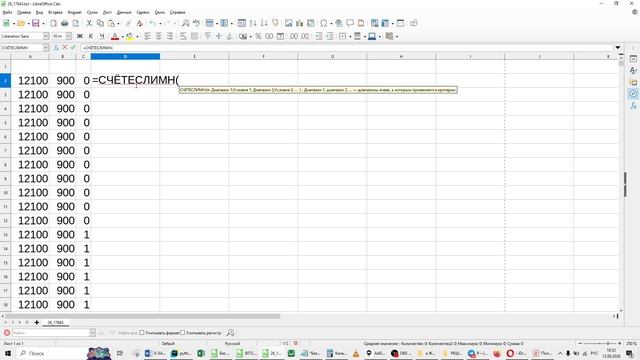The width and height of the screenshot is (640, 360).
Task: Adjust the zoom slider in status bar
Action: [x=608, y=343]
